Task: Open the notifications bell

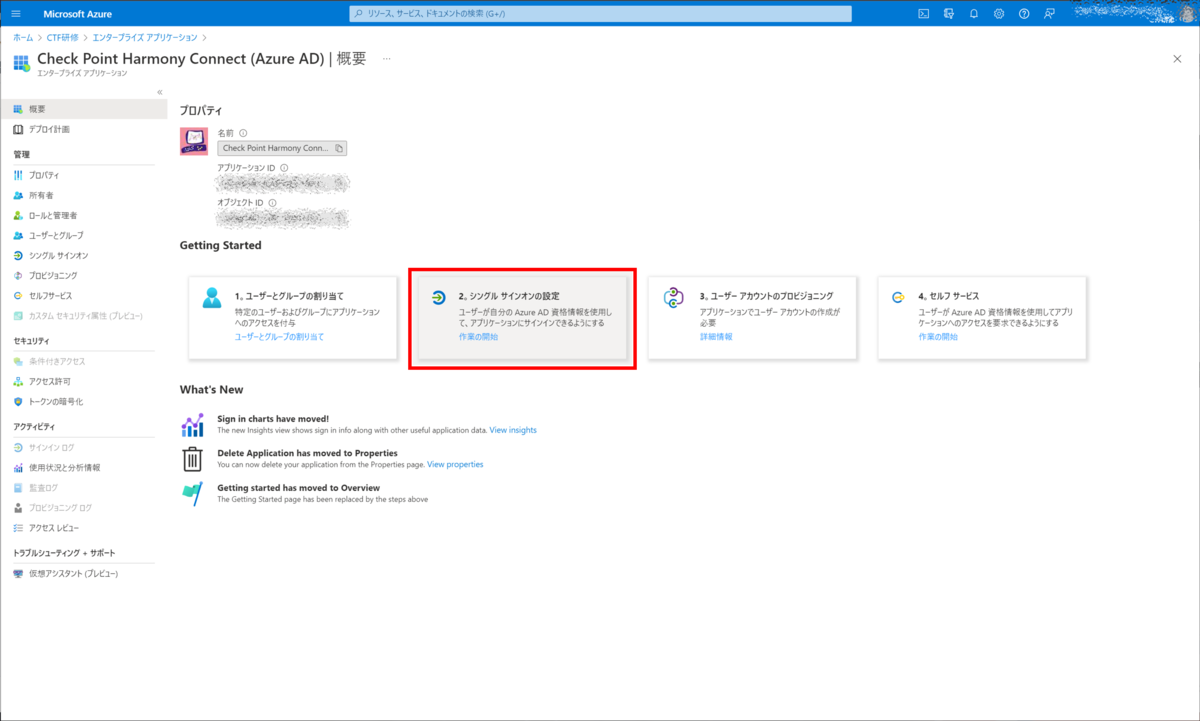Action: pyautogui.click(x=974, y=13)
